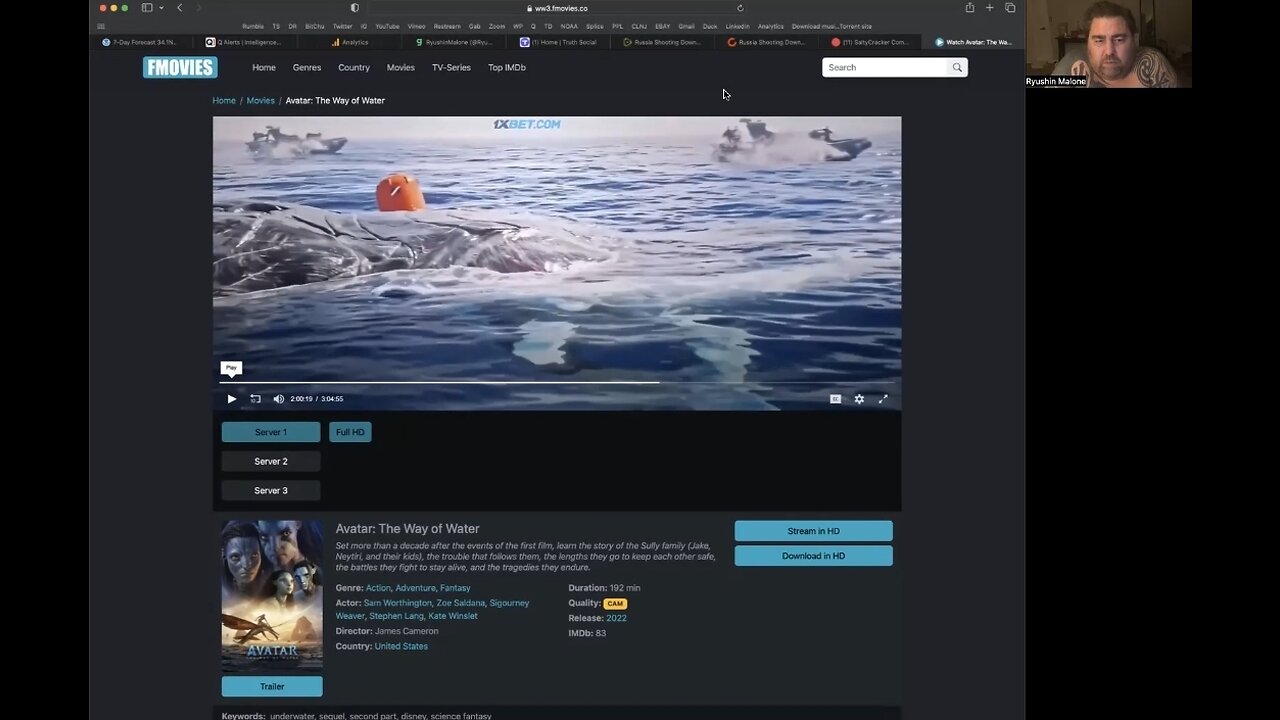Switch to the SaltyCracker tab
Image resolution: width=1280 pixels, height=720 pixels.
[870, 42]
